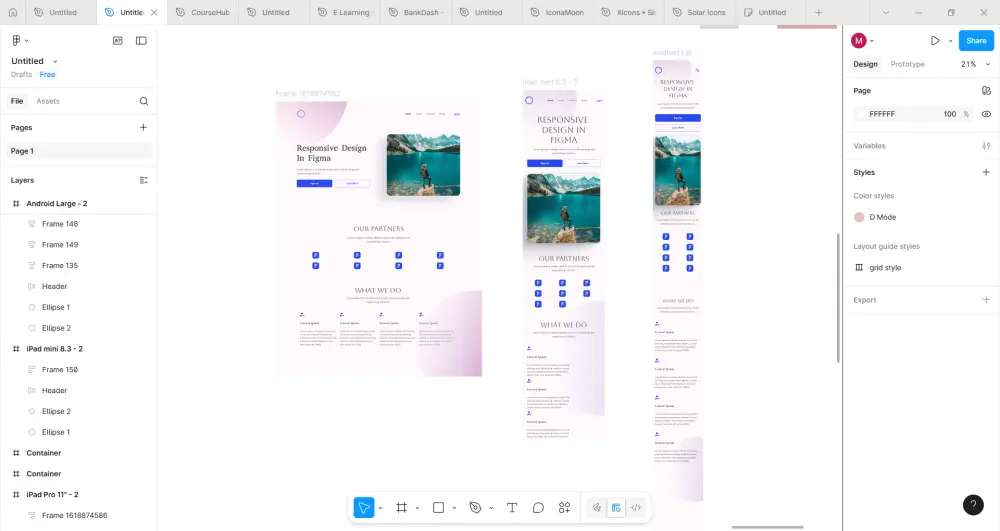Switch to the E Learning tab

[x=345, y=12]
